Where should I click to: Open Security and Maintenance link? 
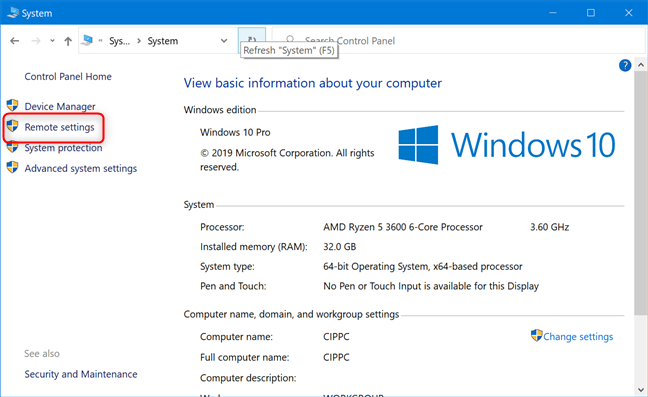tap(81, 374)
